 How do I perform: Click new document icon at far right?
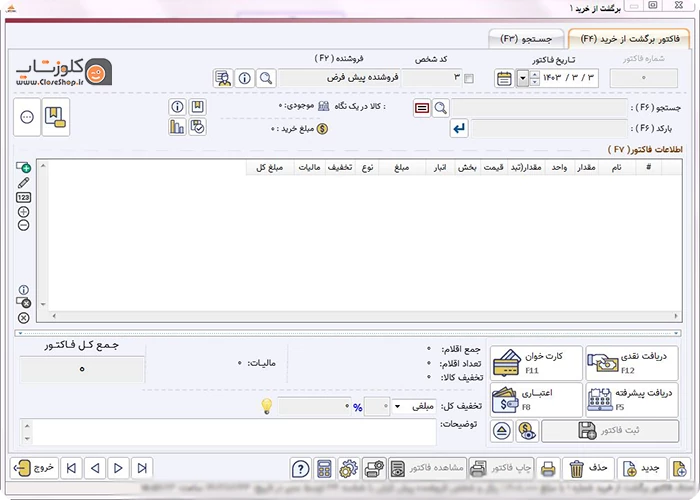pos(679,469)
